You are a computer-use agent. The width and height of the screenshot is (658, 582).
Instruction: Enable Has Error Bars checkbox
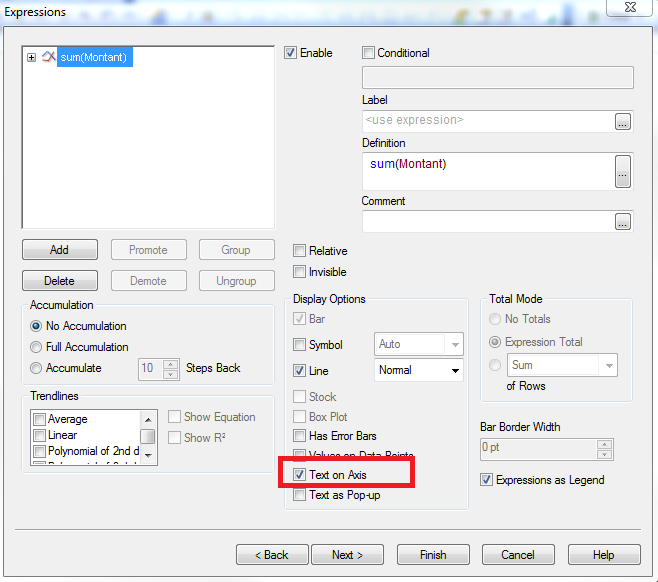tap(299, 436)
